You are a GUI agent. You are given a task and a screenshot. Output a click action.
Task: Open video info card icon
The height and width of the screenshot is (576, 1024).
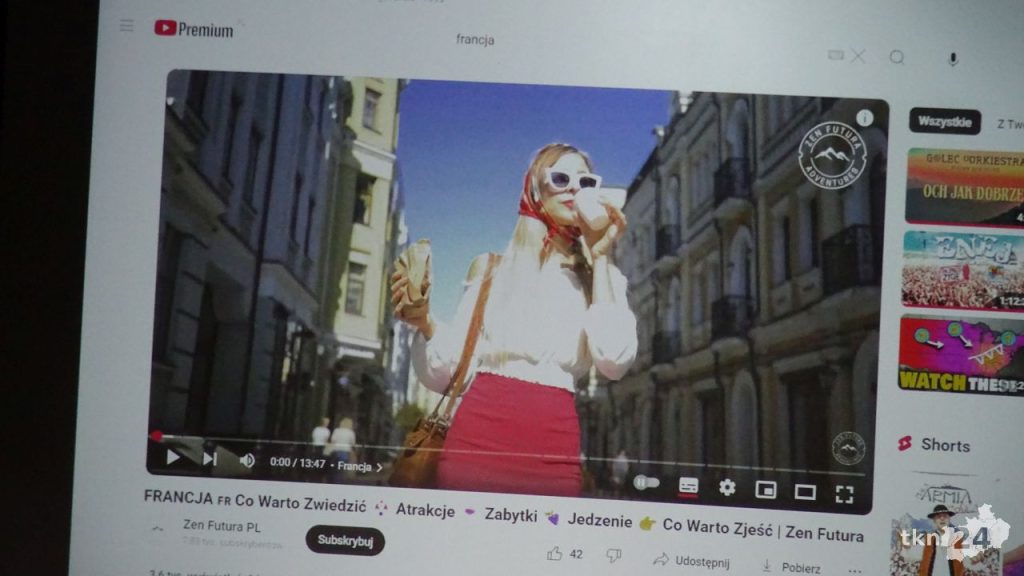click(x=864, y=118)
